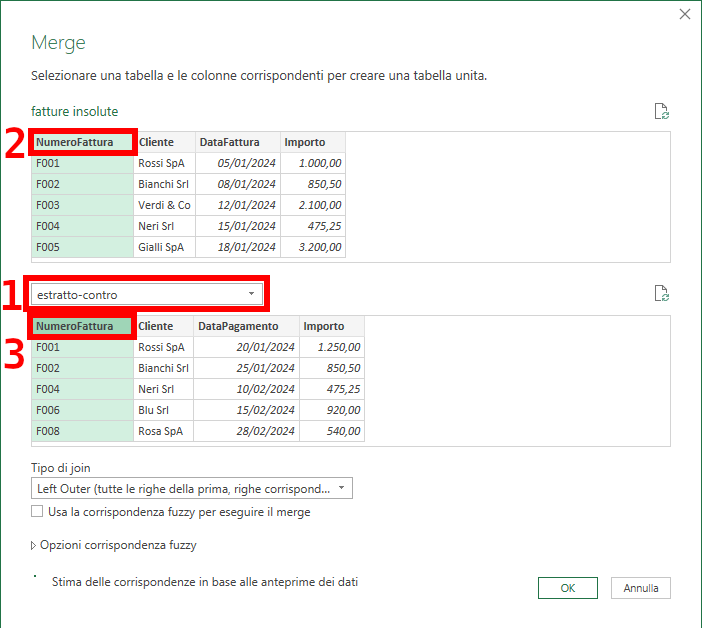Select Cliente column in estratto-contro table
The width and height of the screenshot is (702, 628).
163,326
